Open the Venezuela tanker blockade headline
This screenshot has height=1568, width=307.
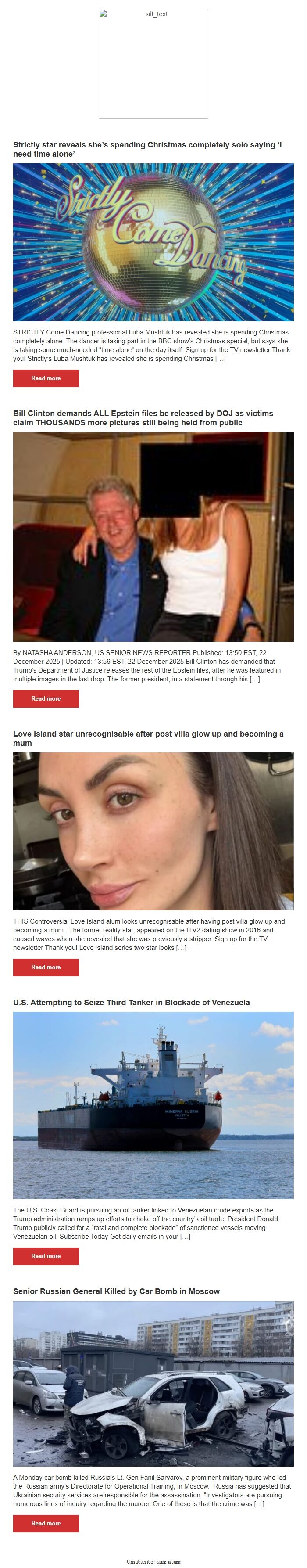tap(131, 1002)
